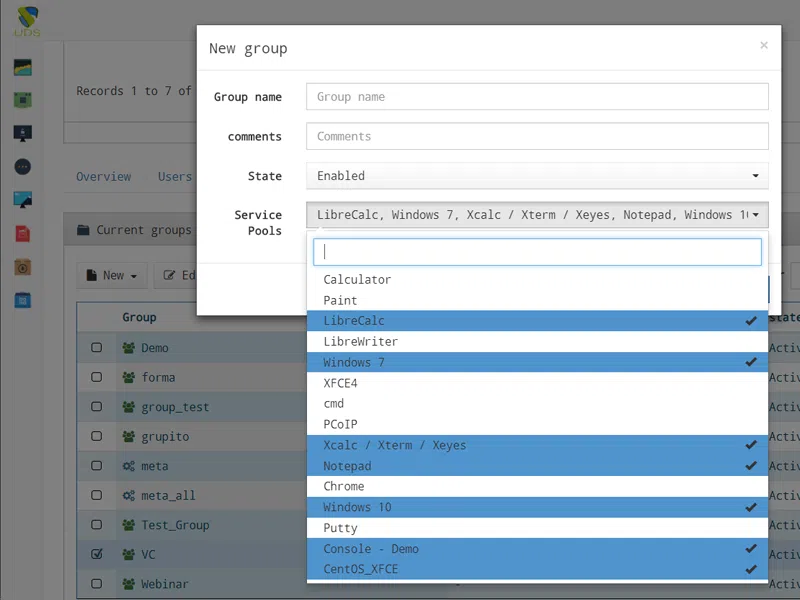Switch to the Overview tab

point(104,177)
